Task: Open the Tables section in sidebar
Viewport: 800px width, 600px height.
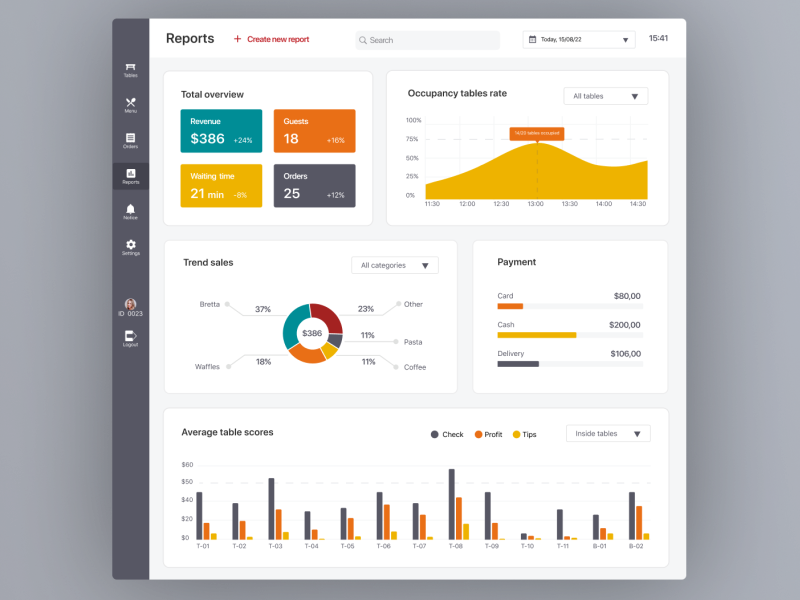Action: click(x=130, y=68)
